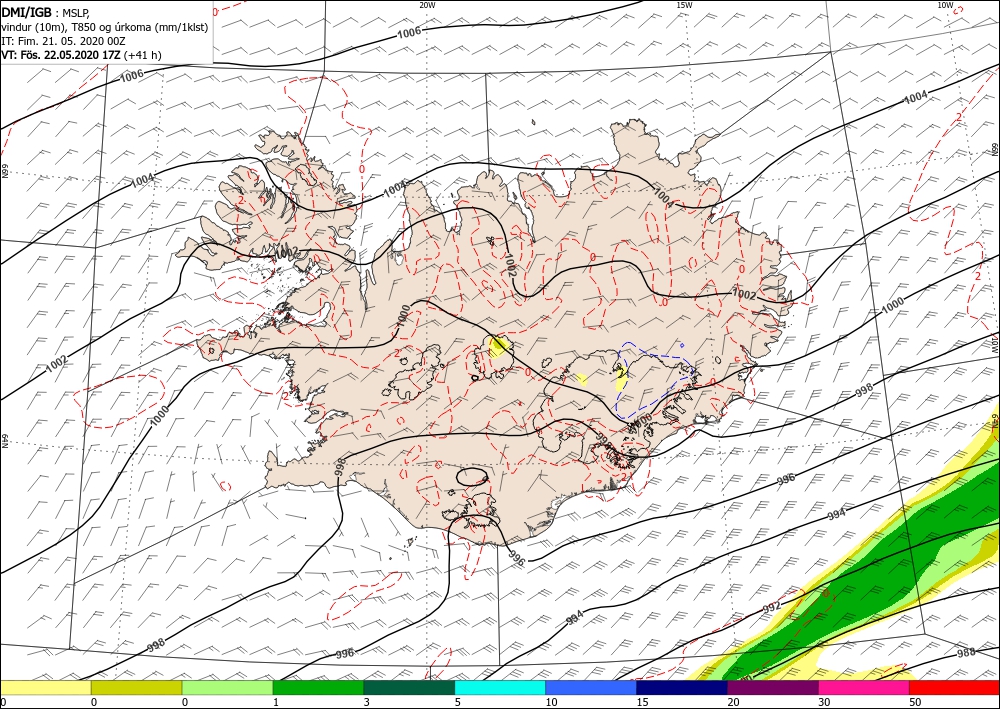Screen dimensions: 1000x709
Task: Click legend scale value "3"
Action: 366,703
